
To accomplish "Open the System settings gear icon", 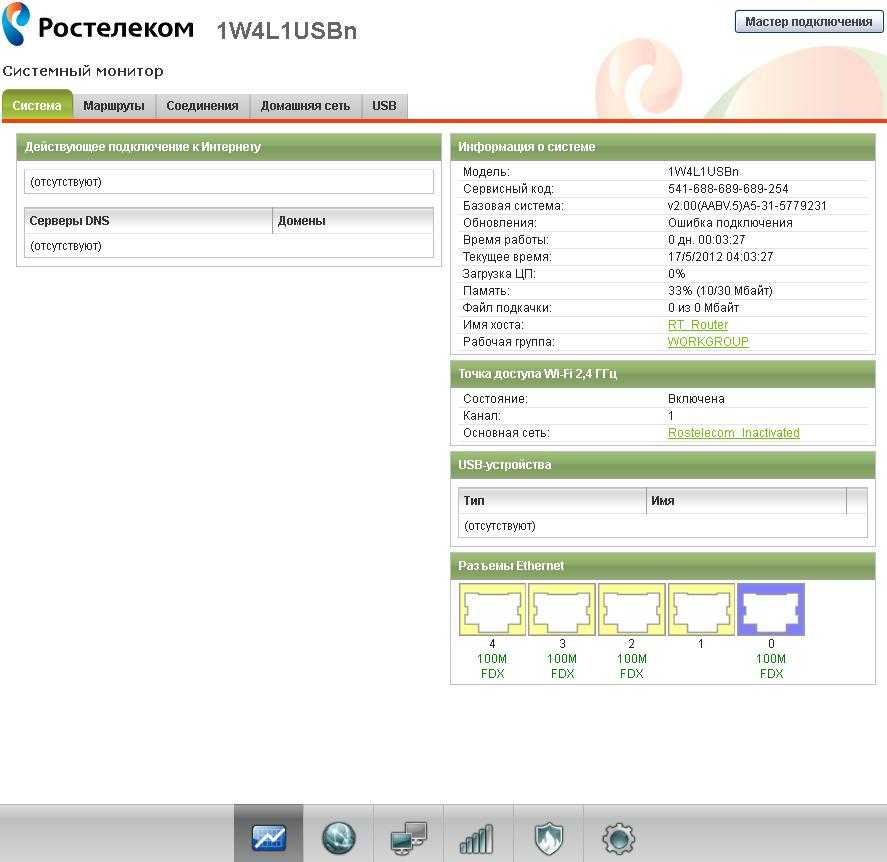I will pos(617,836).
